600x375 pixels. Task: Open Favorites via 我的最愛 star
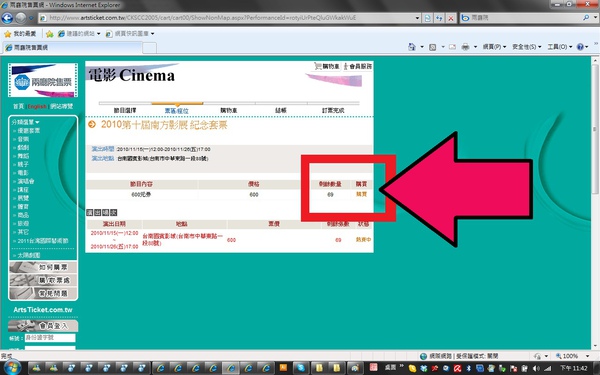[x=20, y=34]
